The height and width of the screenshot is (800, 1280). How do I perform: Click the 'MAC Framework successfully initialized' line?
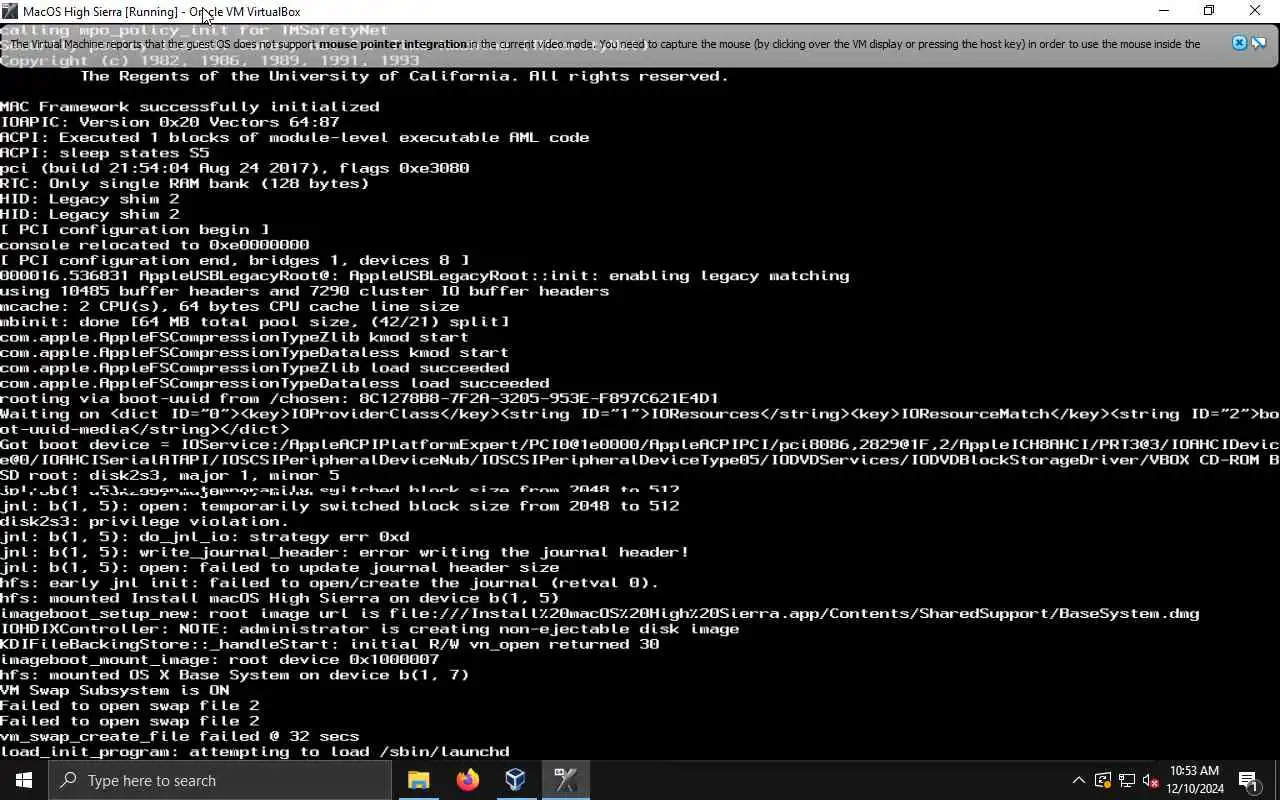pos(190,106)
